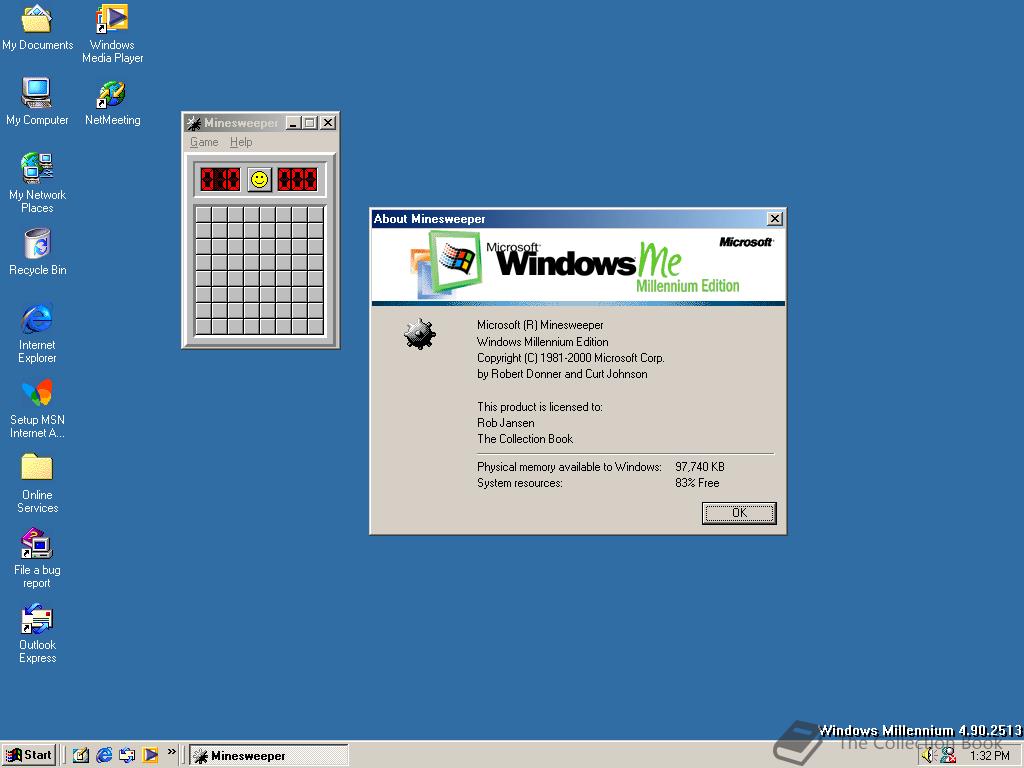Click the 'Rob Jansen' licensee text
The width and height of the screenshot is (1024, 768).
pyautogui.click(x=505, y=423)
